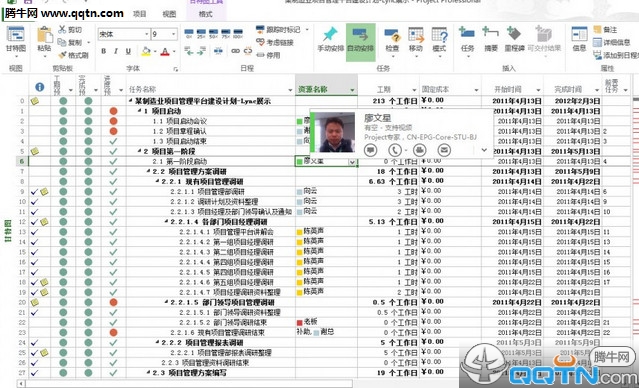
Task: Select Manually Schedule (手动安排)
Action: tap(331, 40)
